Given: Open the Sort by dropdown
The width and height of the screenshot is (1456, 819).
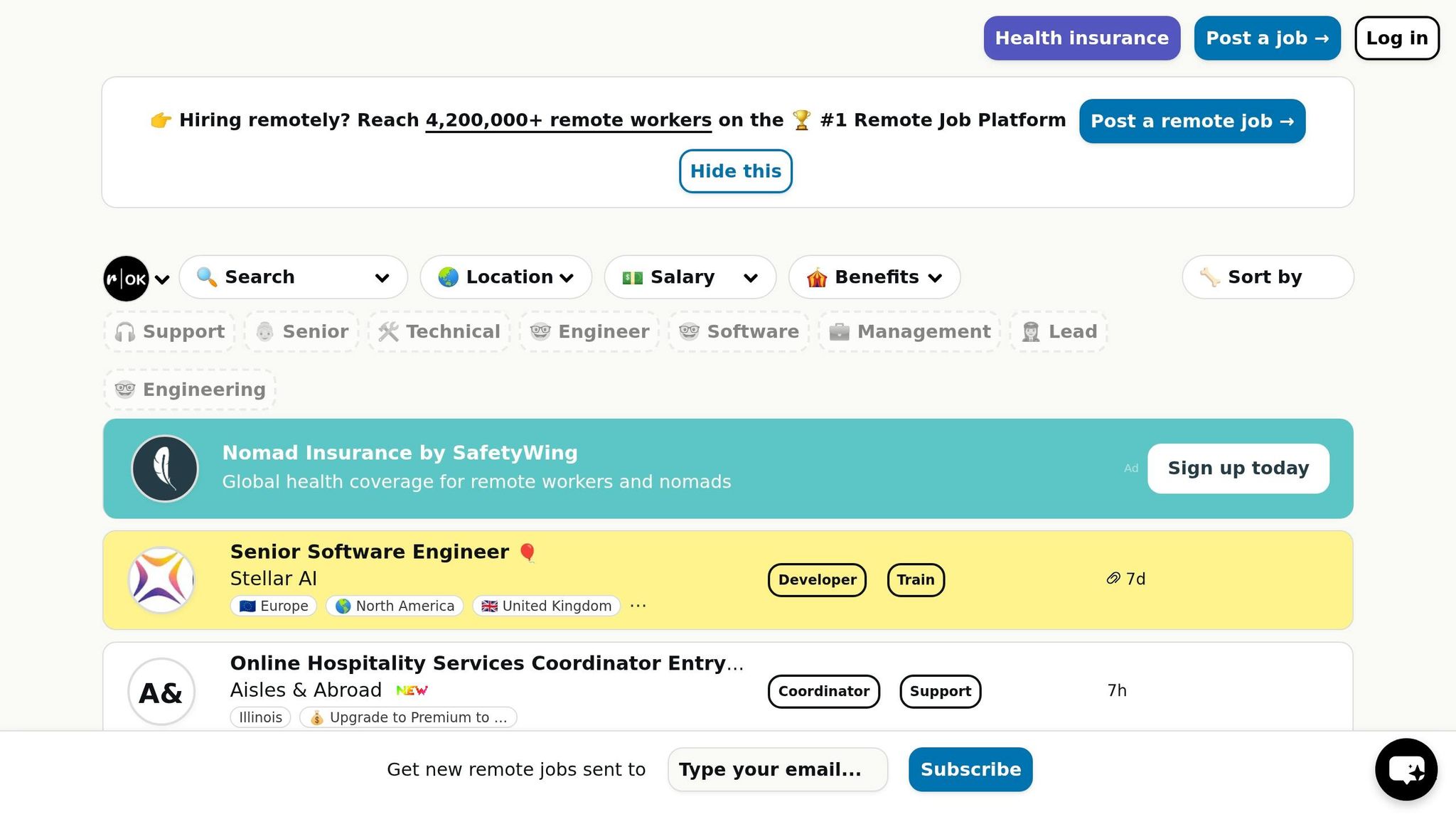Looking at the screenshot, I should click(1268, 277).
